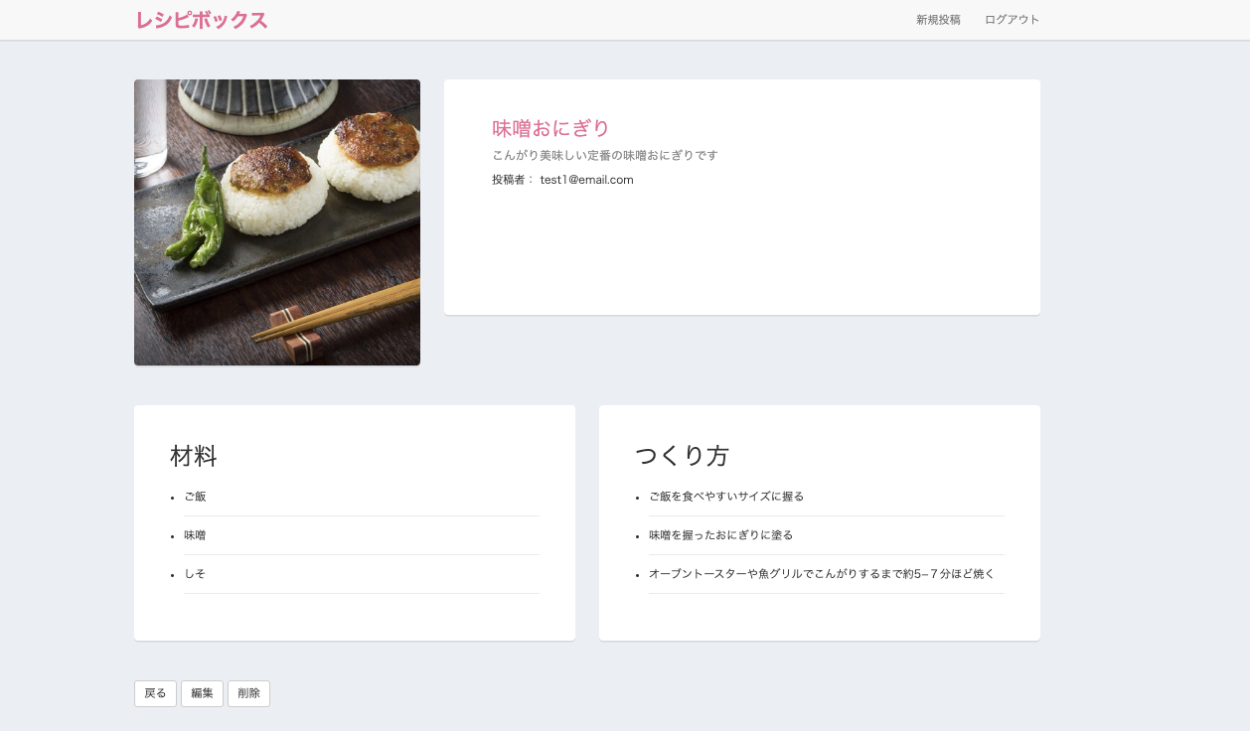Click the poster email test1@email.com
The width and height of the screenshot is (1250, 731).
tap(586, 180)
